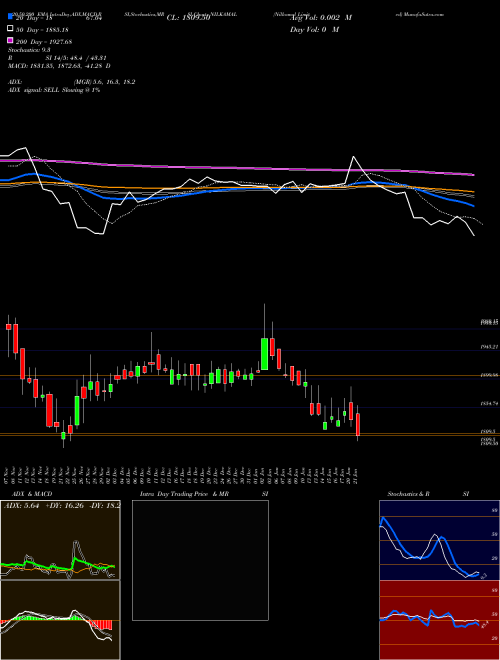The image size is (500, 660).
Task: Open the red RSI chart panel
Action: tap(439, 620)
